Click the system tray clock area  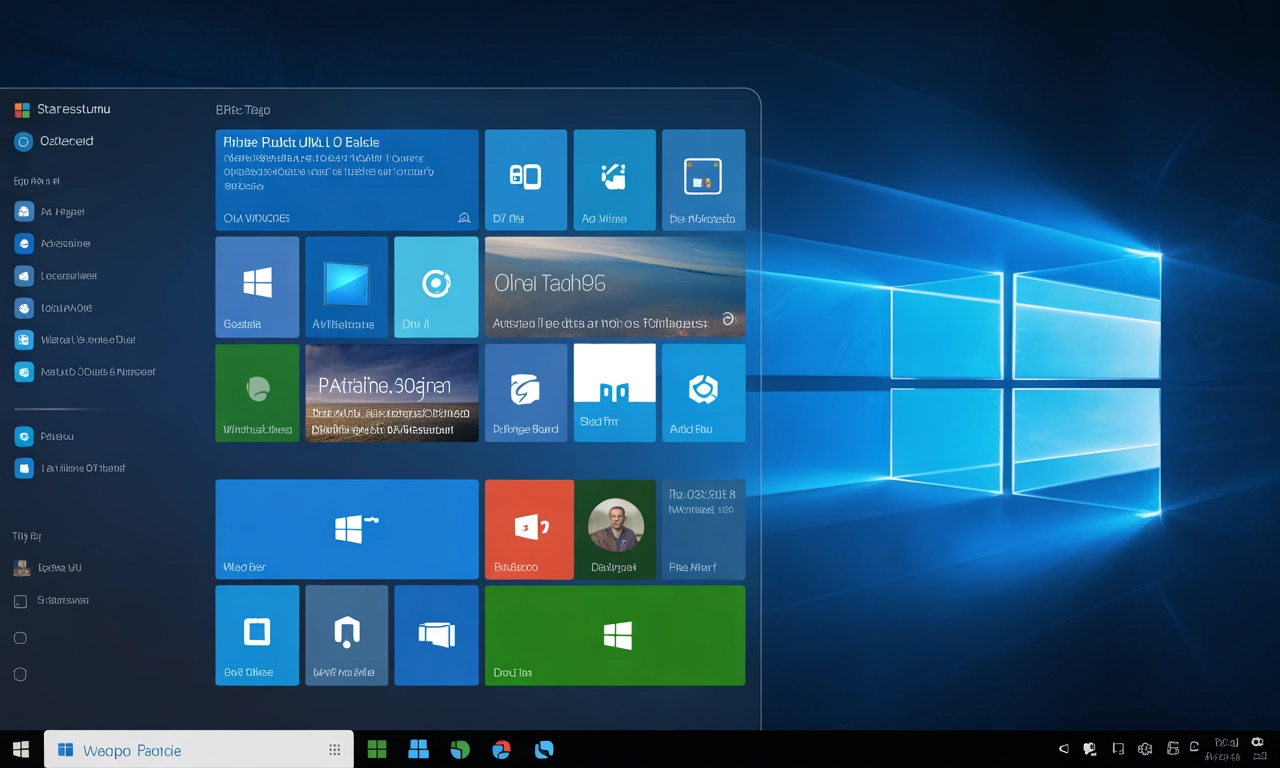pyautogui.click(x=1225, y=749)
